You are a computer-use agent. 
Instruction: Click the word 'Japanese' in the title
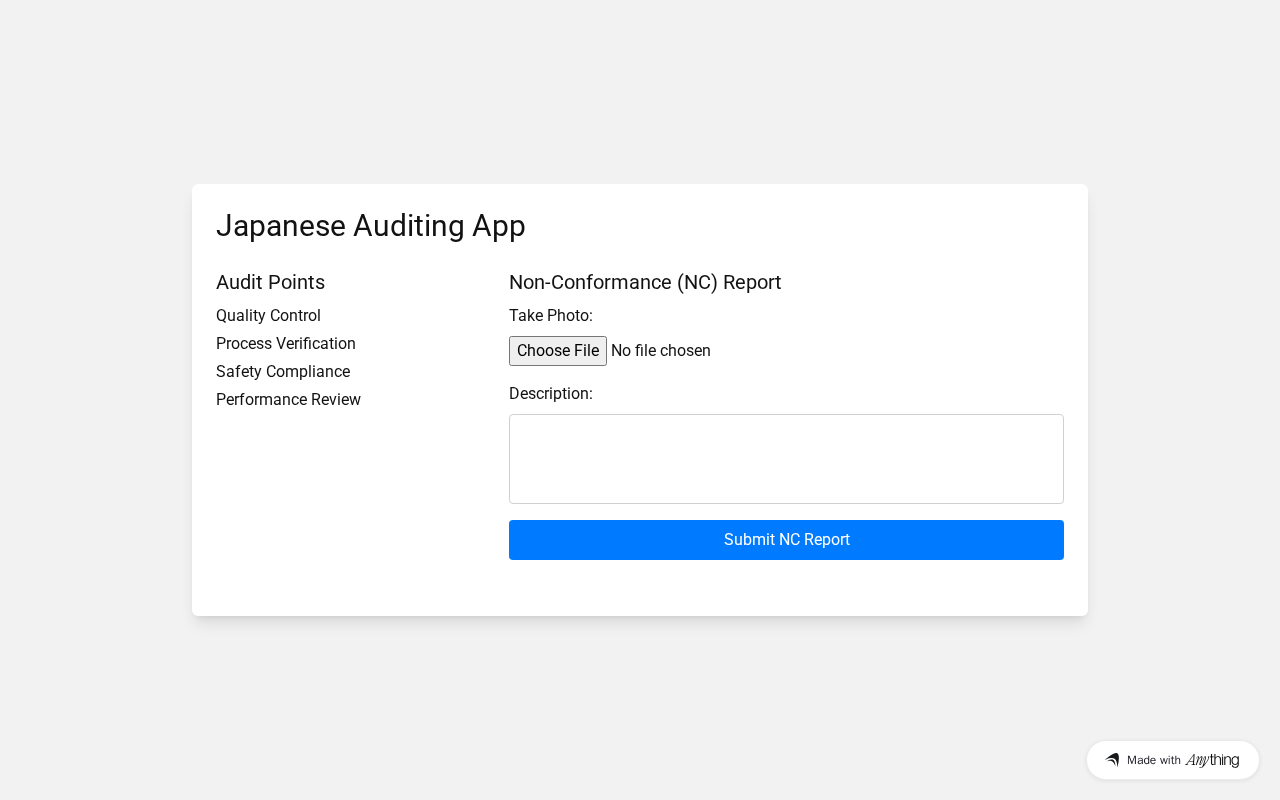[x=281, y=226]
